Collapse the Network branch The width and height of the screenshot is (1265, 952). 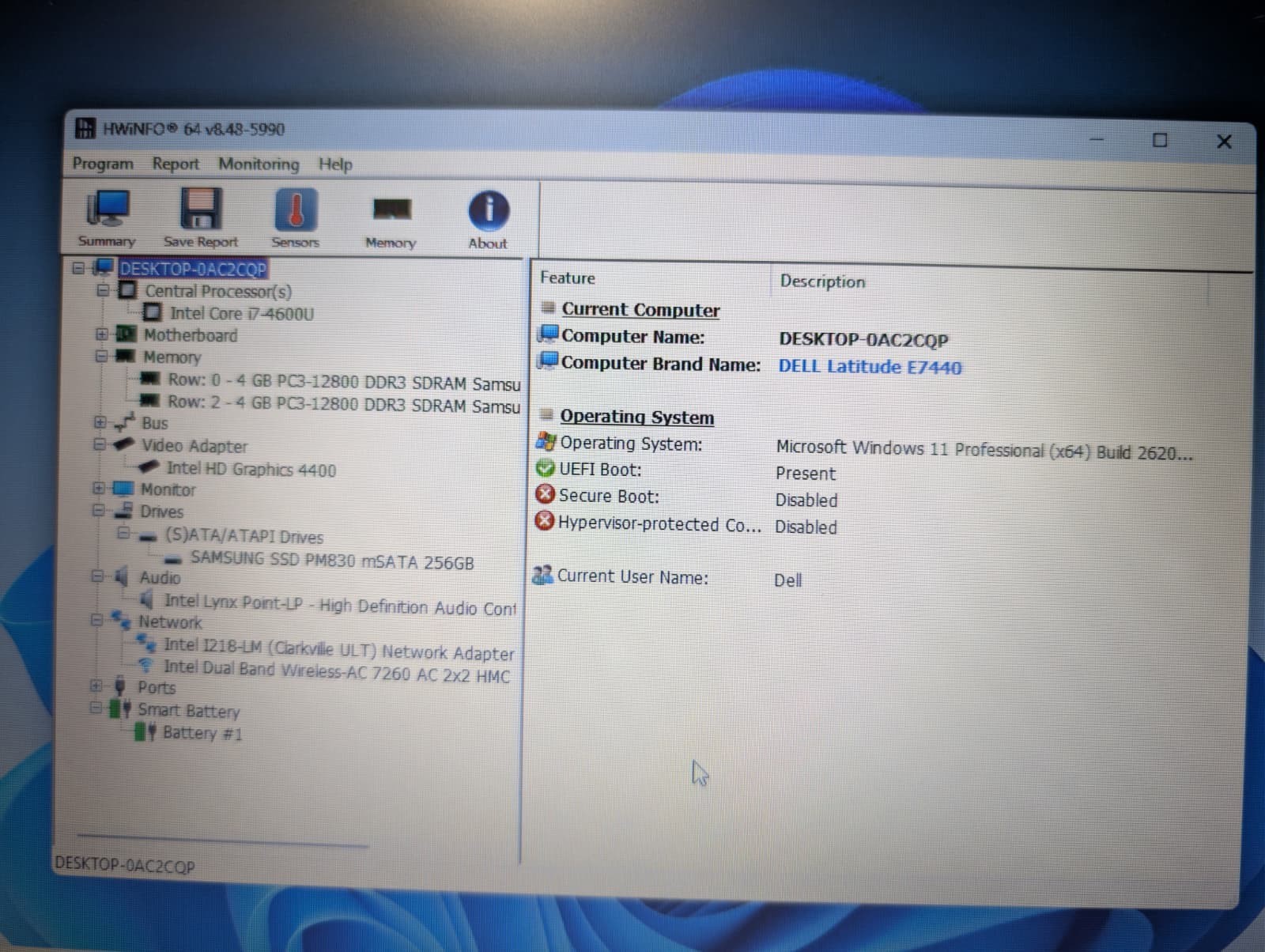[96, 620]
